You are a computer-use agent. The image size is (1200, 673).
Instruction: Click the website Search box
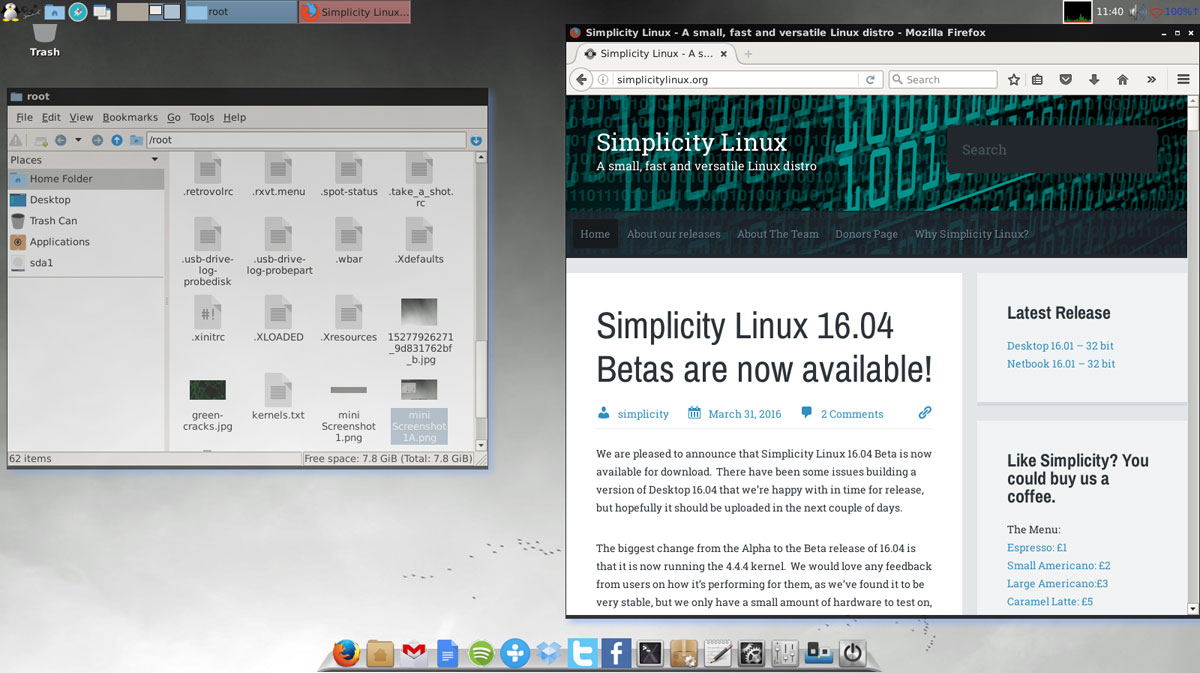(1052, 150)
